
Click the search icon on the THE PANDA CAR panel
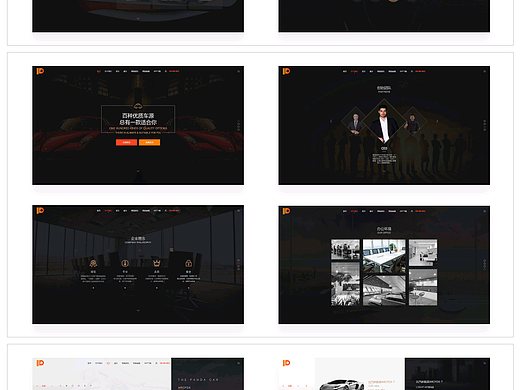point(238,363)
